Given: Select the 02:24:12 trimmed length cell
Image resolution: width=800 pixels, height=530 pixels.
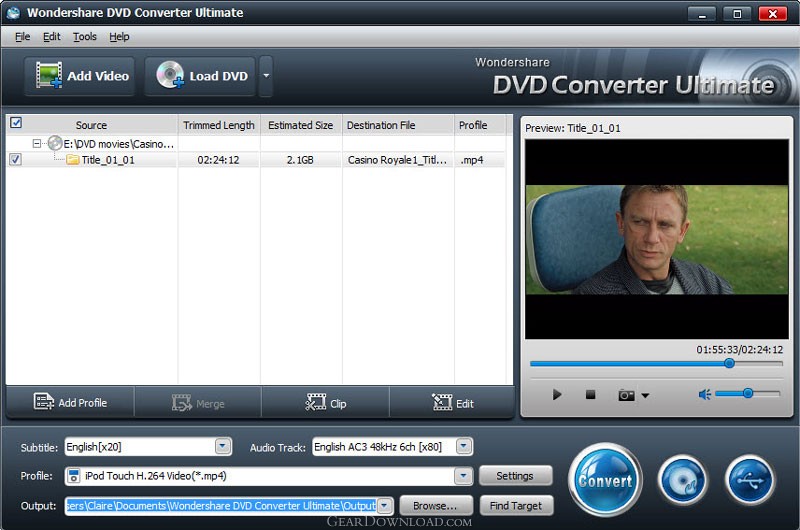Looking at the screenshot, I should (218, 160).
